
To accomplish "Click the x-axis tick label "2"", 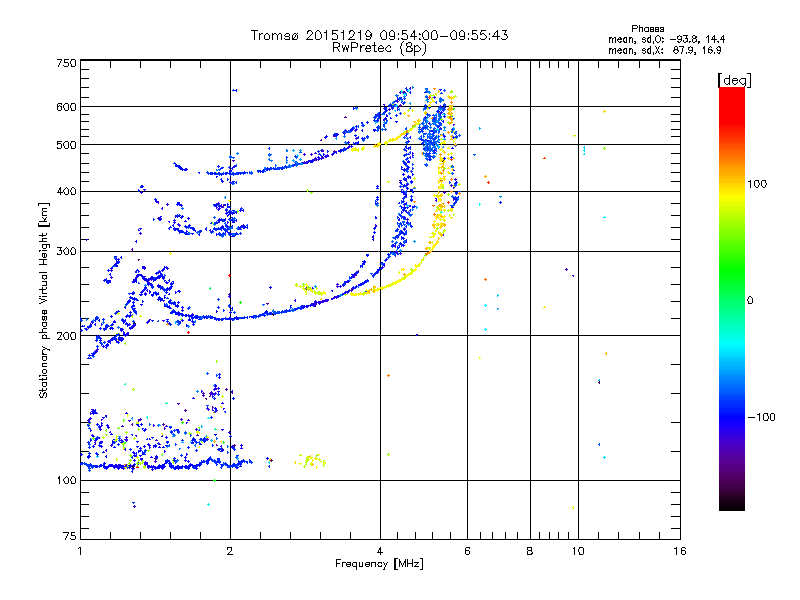I will 230,551.
